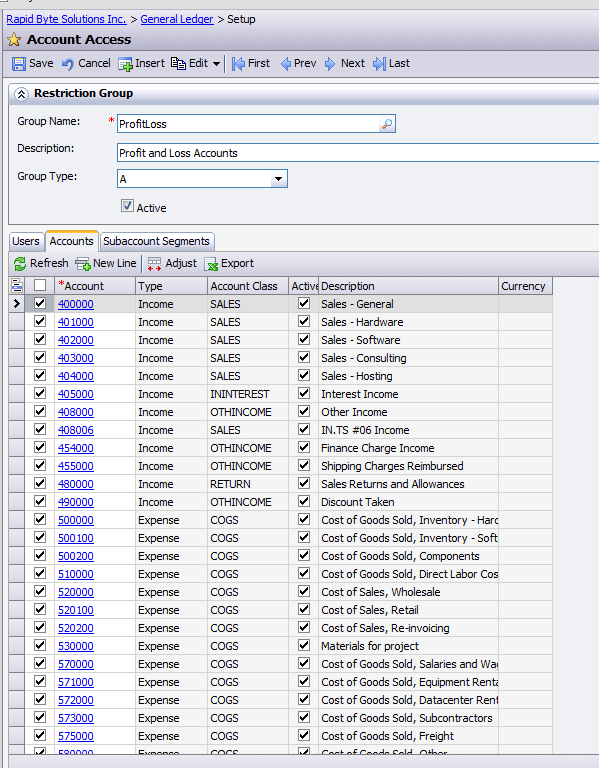Select 'Shipping Charges Reimbursed' cell

coord(408,466)
